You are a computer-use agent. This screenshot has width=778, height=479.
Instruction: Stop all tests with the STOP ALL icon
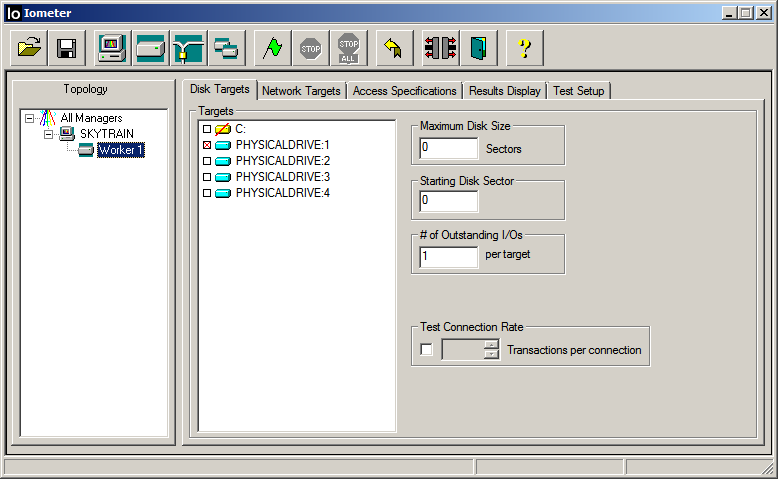click(349, 48)
